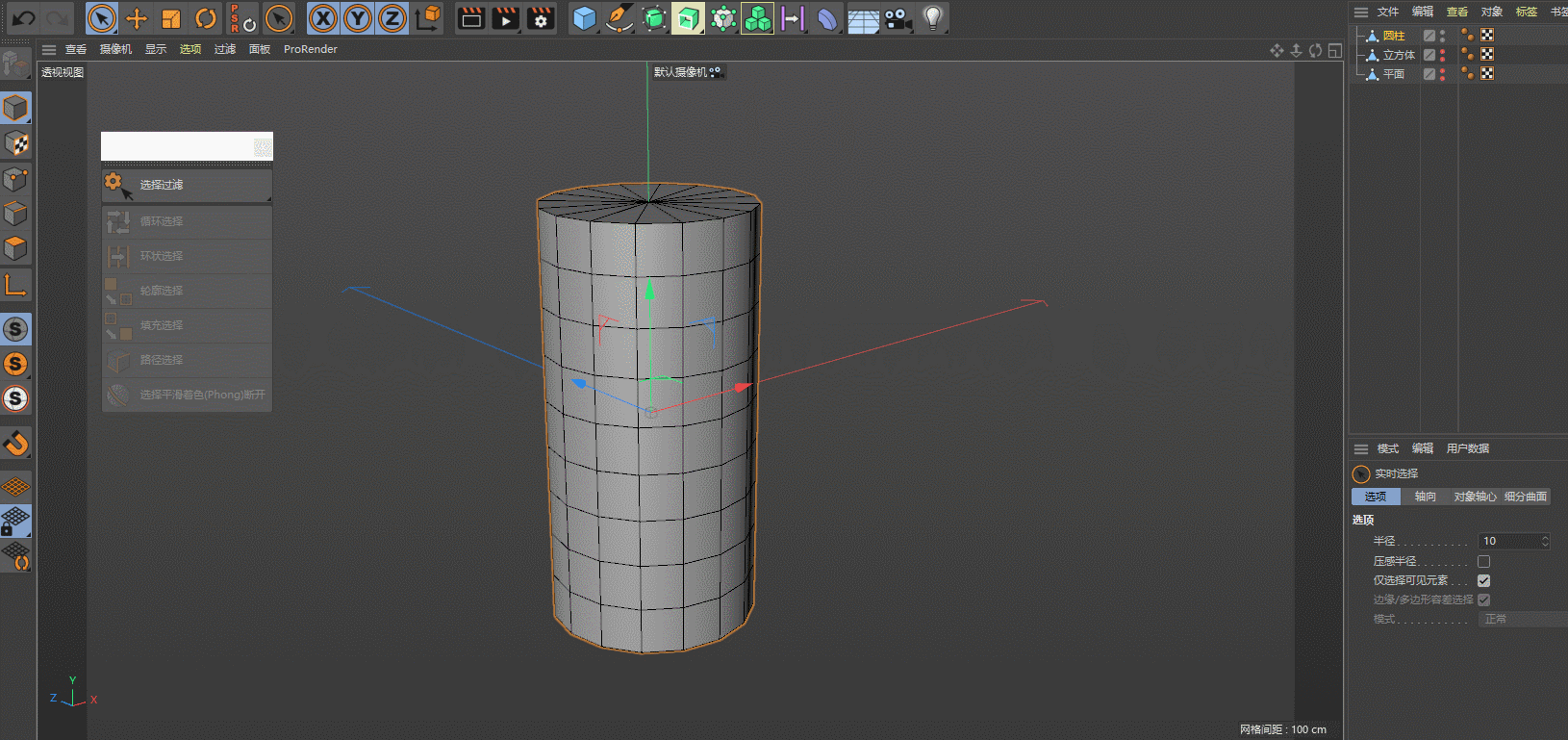Toggle visibility dots for 立方体 object
This screenshot has height=740, width=1568.
click(1442, 55)
